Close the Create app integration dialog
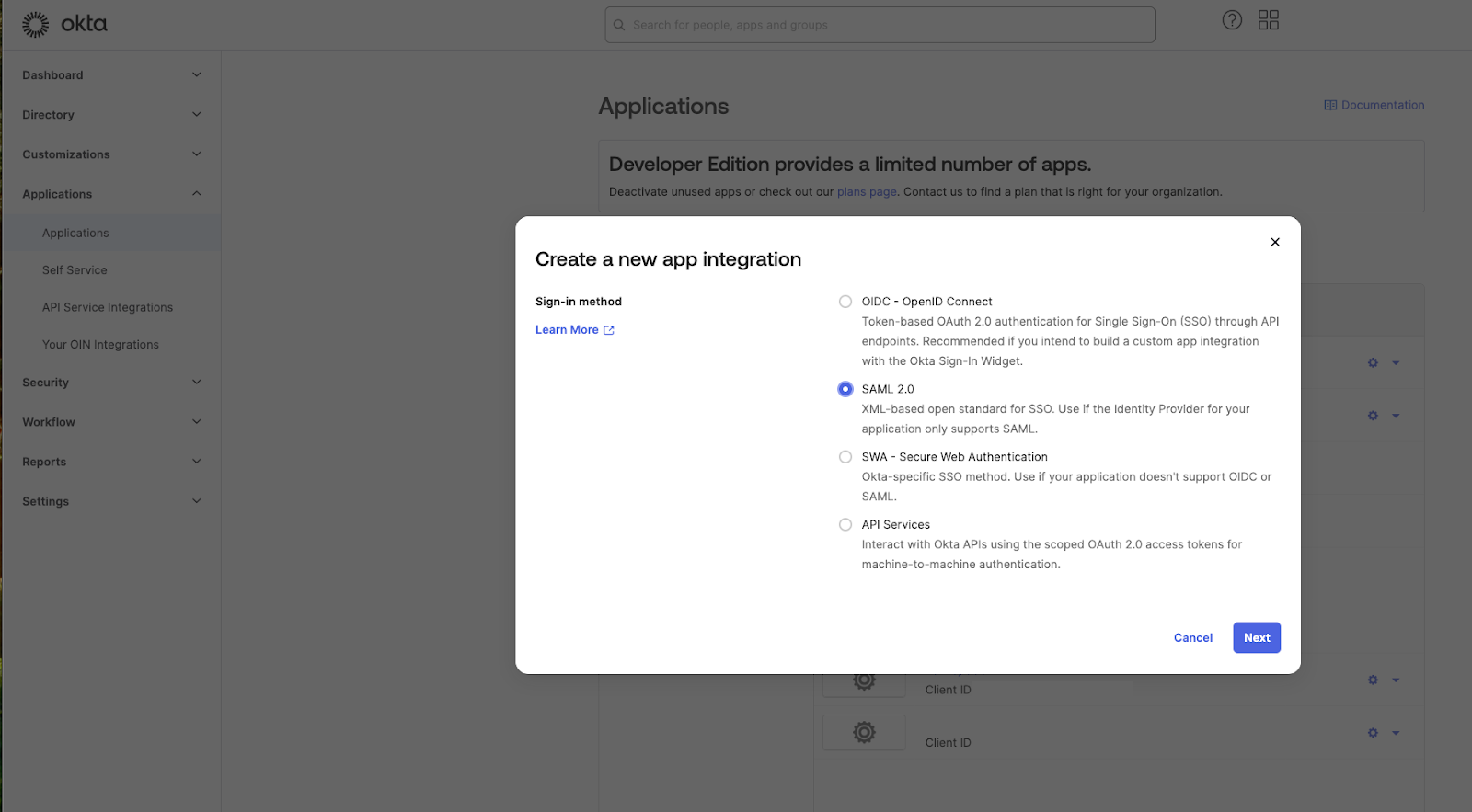The image size is (1472, 812). tap(1275, 242)
